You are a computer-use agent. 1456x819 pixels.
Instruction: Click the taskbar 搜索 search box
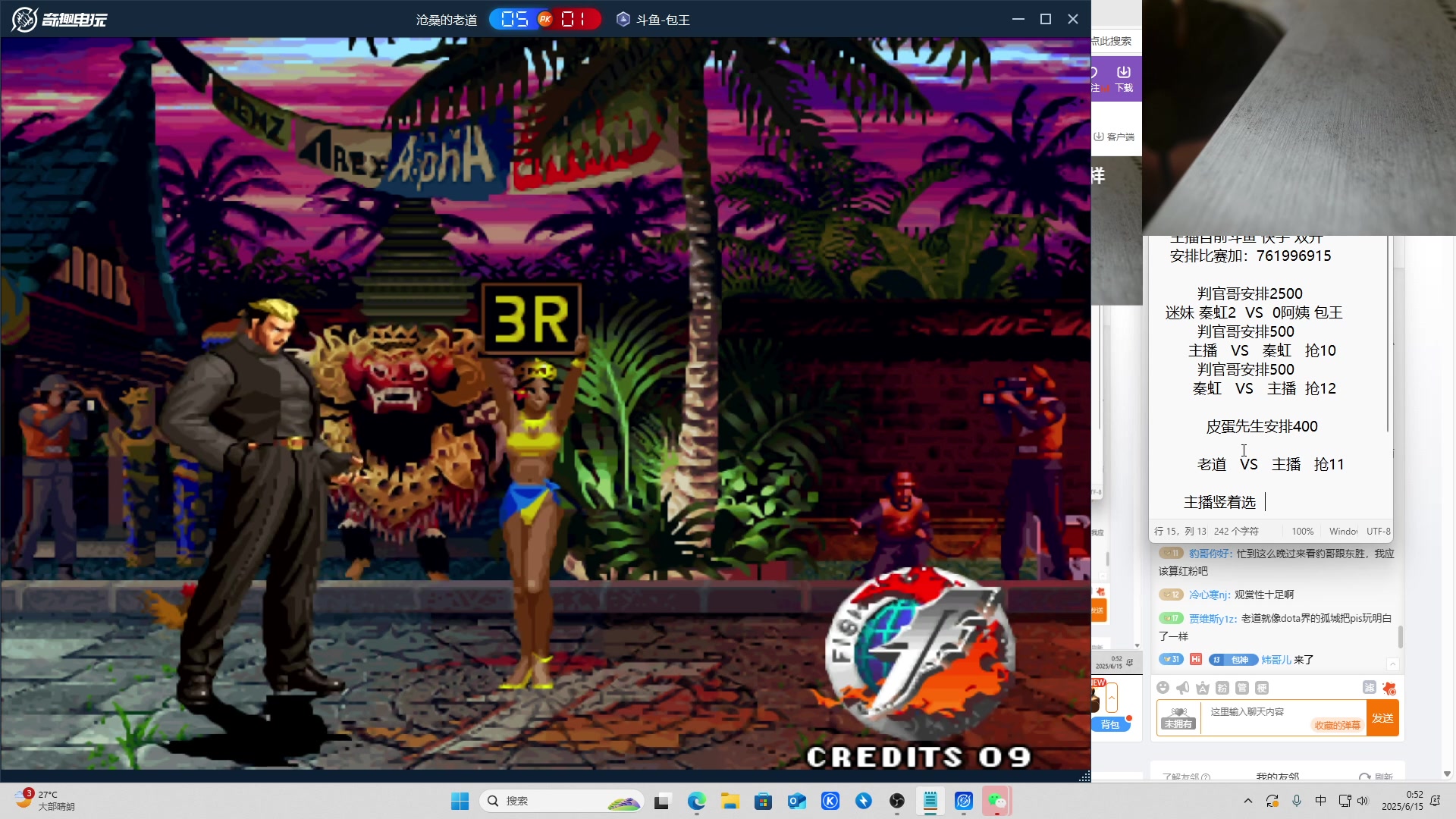[x=562, y=801]
